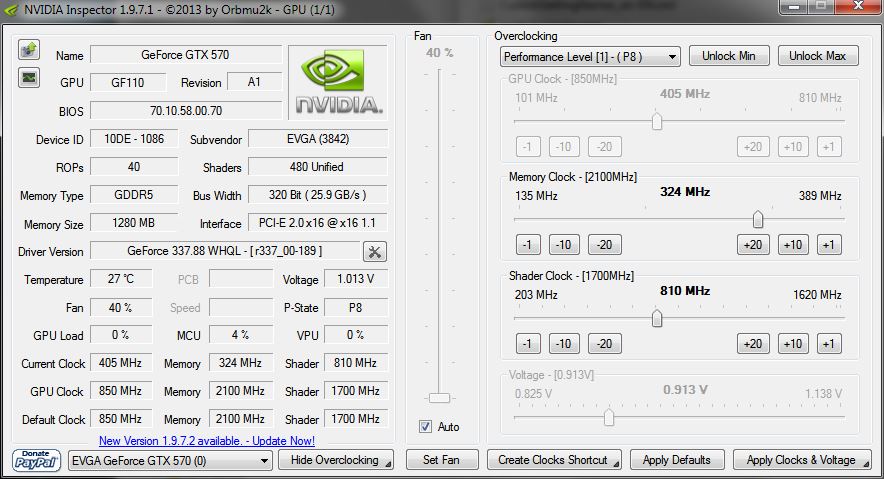Decrease Shader Clock with -1 button
Screen dimensions: 884x479
tap(528, 344)
